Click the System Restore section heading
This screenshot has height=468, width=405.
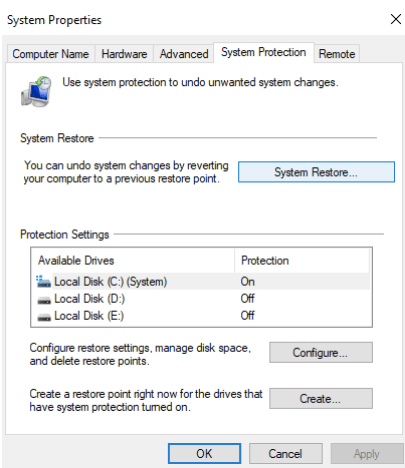coord(57,138)
